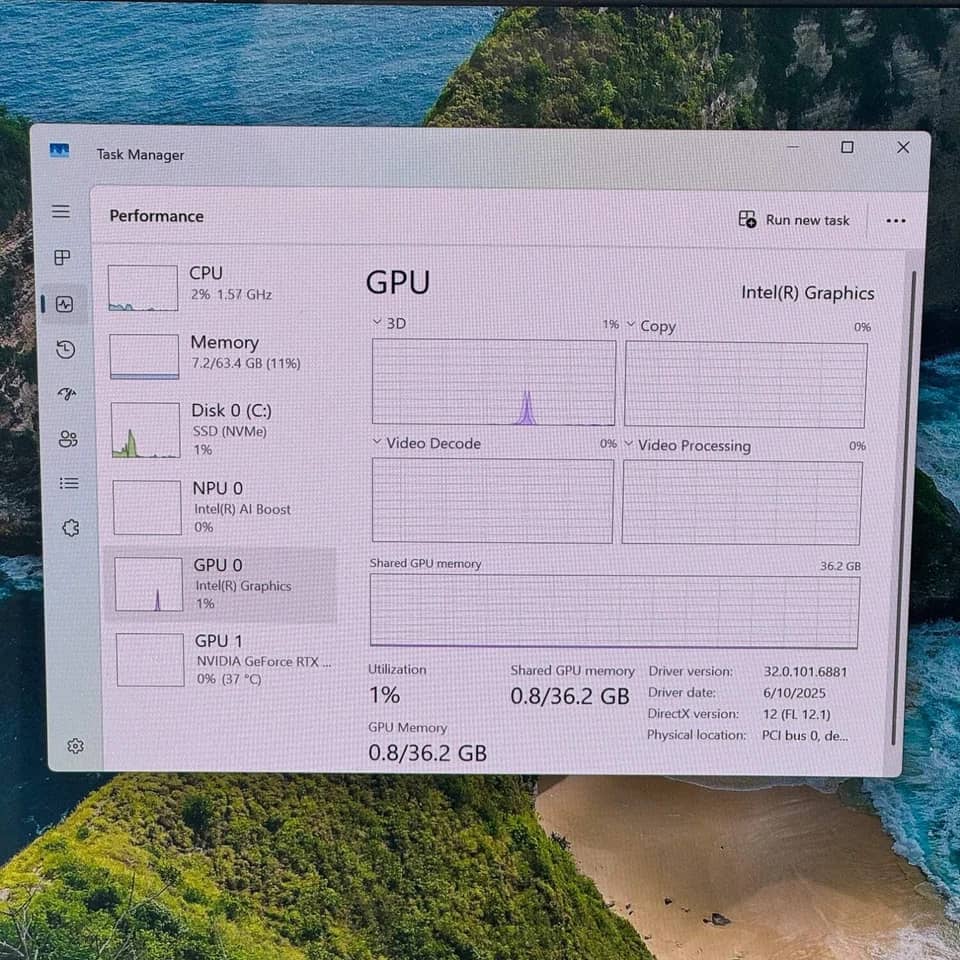Close the Task Manager window
This screenshot has width=960, height=960.
tap(903, 147)
